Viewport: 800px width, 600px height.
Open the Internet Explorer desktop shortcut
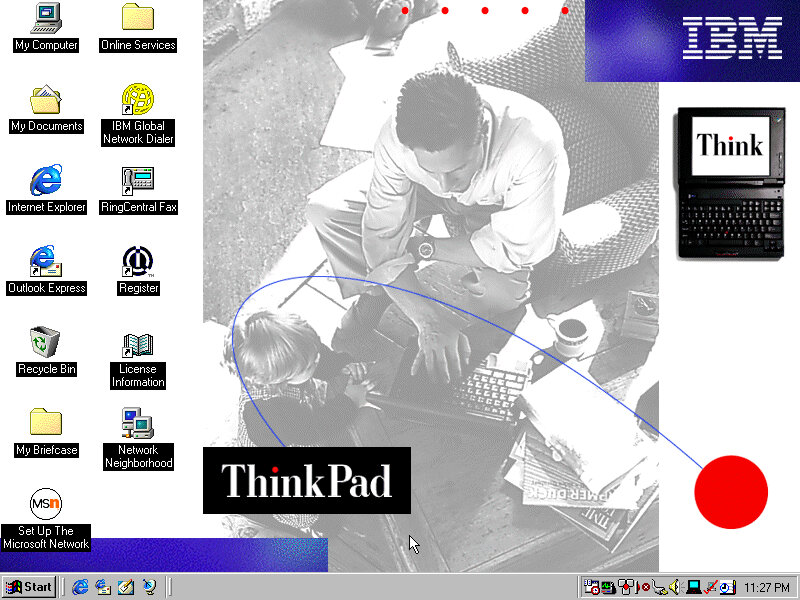click(x=46, y=181)
